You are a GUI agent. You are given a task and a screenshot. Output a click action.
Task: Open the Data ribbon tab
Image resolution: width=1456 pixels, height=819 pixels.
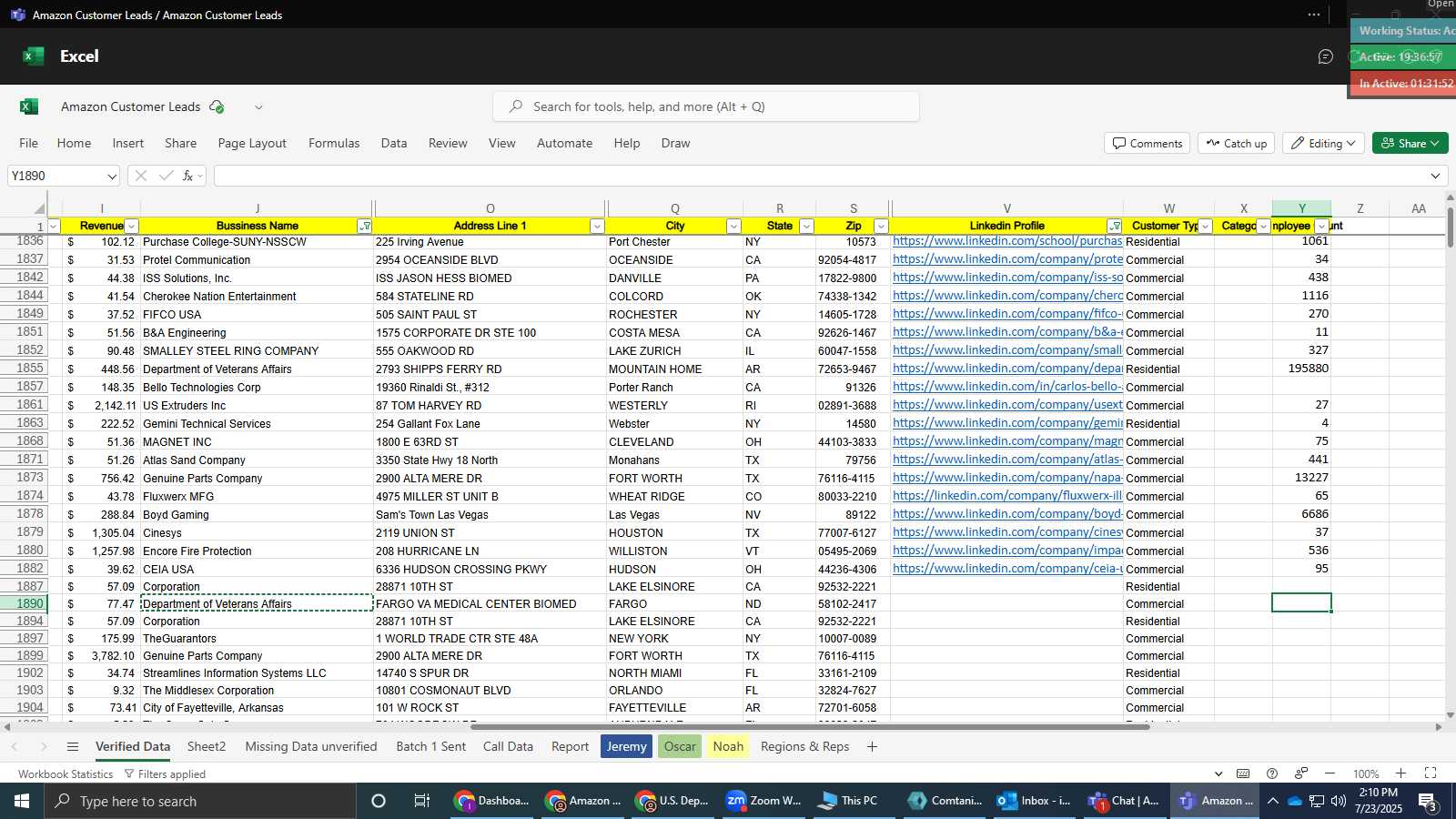pyautogui.click(x=394, y=143)
